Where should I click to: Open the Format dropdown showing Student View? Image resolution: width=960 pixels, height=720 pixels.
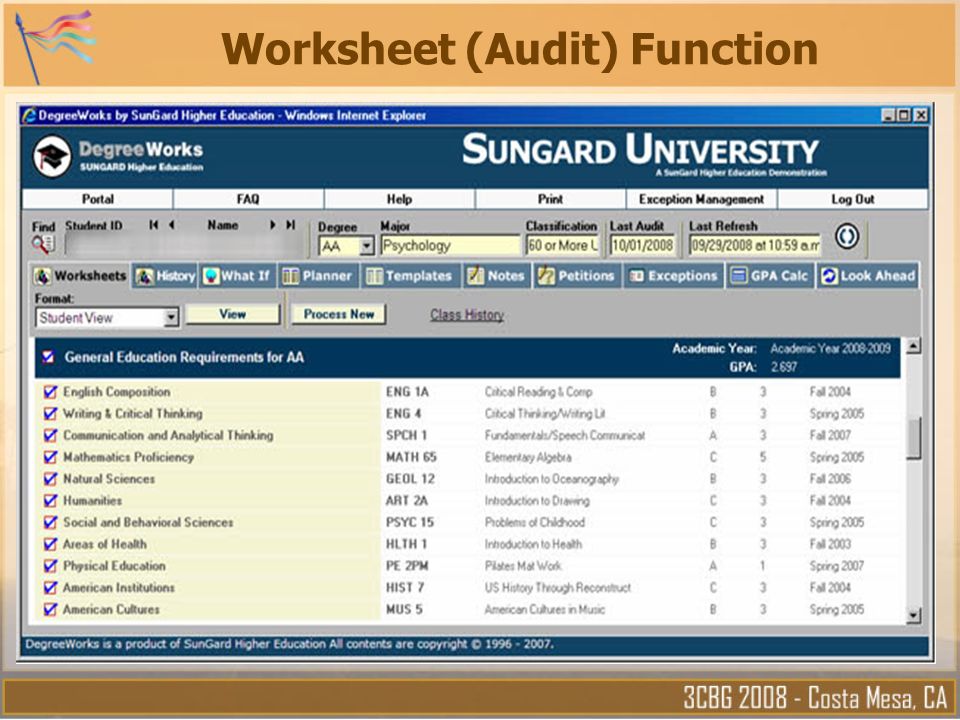107,318
